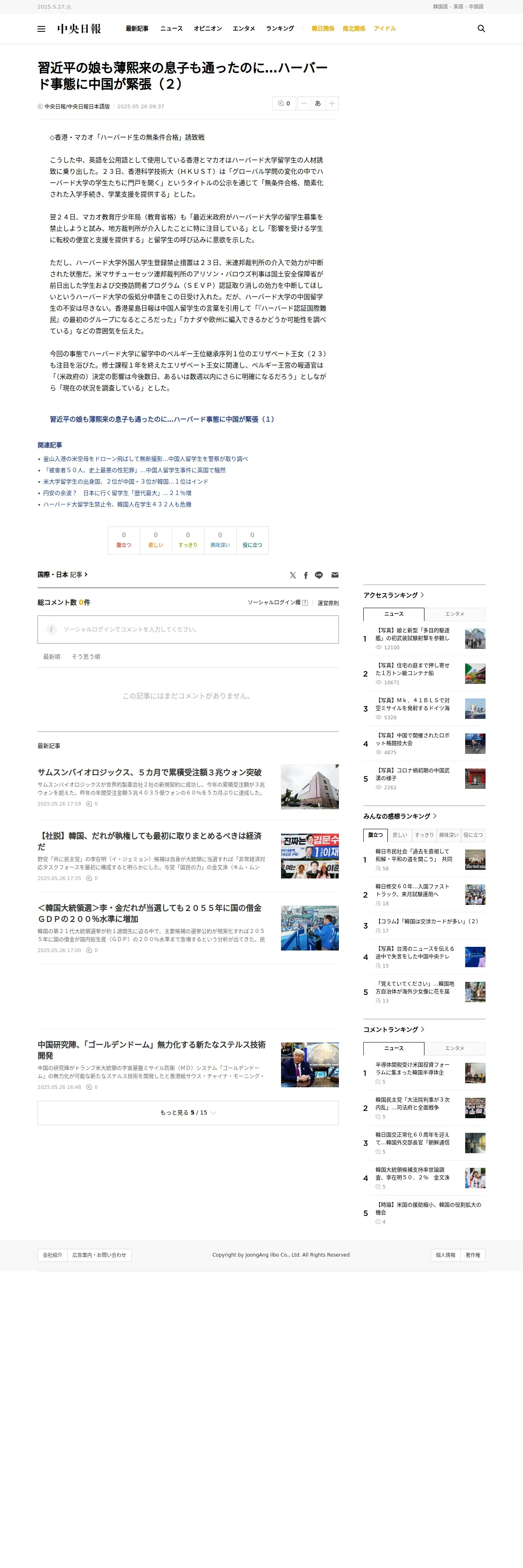Open the サムスンバイオロジックス article thumbnail
The width and height of the screenshot is (523, 1568).
coord(309,787)
